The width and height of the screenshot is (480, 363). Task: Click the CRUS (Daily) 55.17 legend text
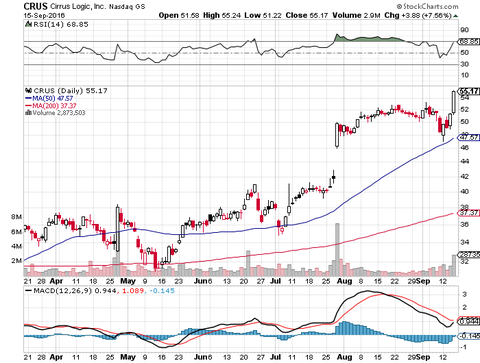coord(70,91)
